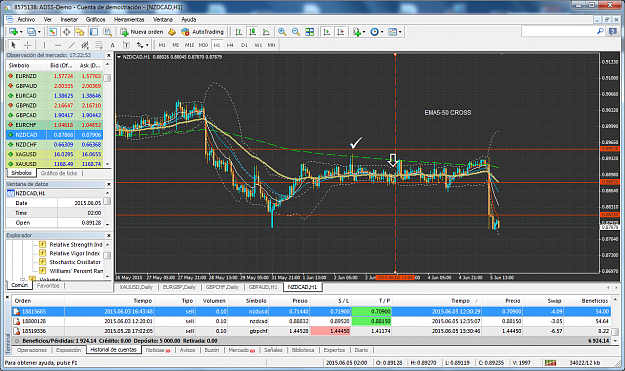
Task: Click the search magnifier icon
Action: 600,31
